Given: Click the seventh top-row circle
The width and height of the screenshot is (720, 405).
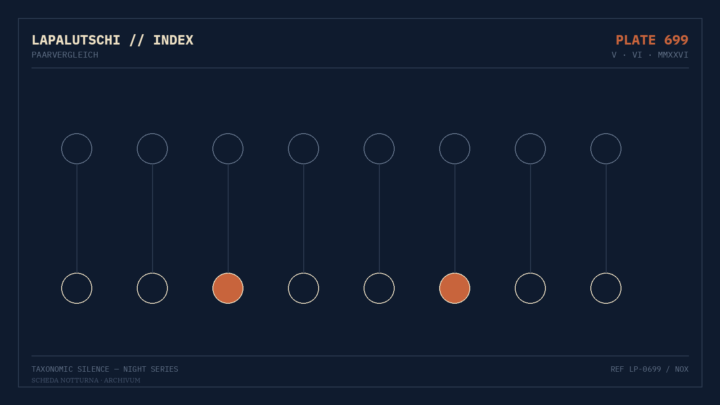Looking at the screenshot, I should coord(530,149).
